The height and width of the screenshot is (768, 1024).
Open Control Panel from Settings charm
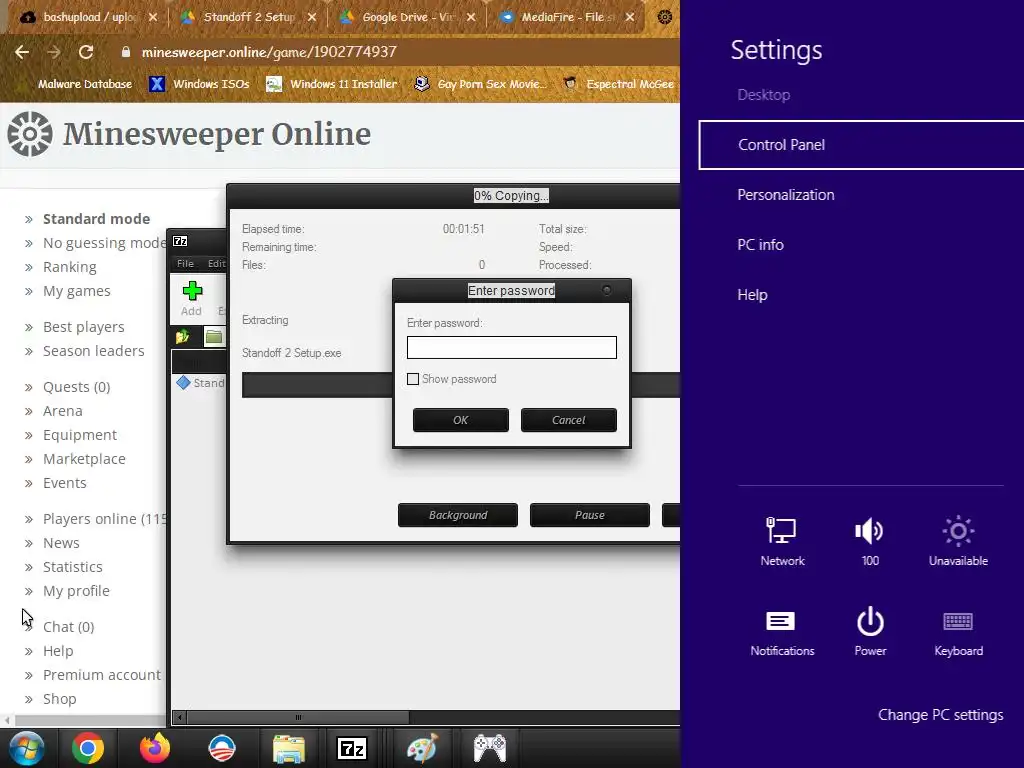[861, 145]
